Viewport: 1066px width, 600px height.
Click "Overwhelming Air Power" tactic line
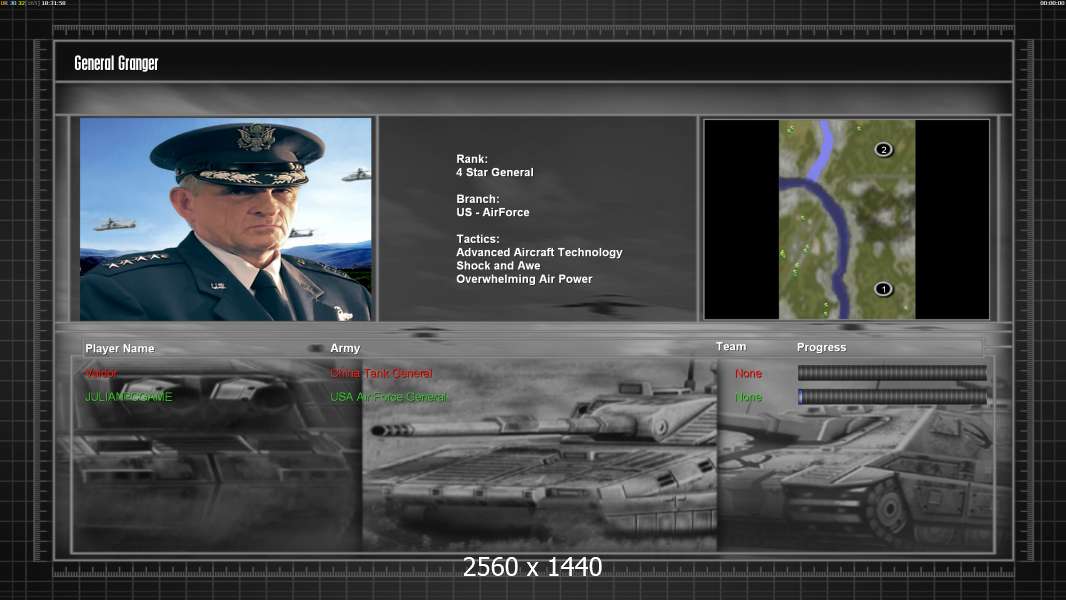pos(524,279)
